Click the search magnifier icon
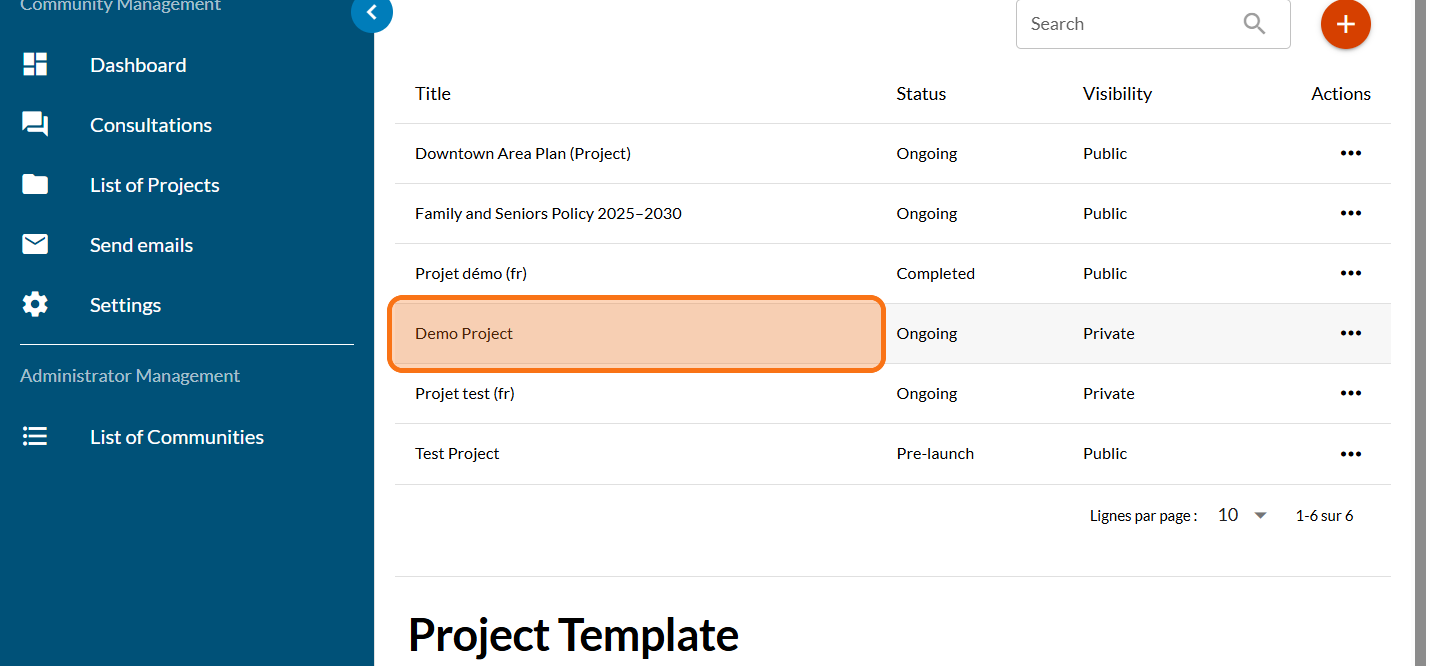1430x666 pixels. click(x=1254, y=24)
